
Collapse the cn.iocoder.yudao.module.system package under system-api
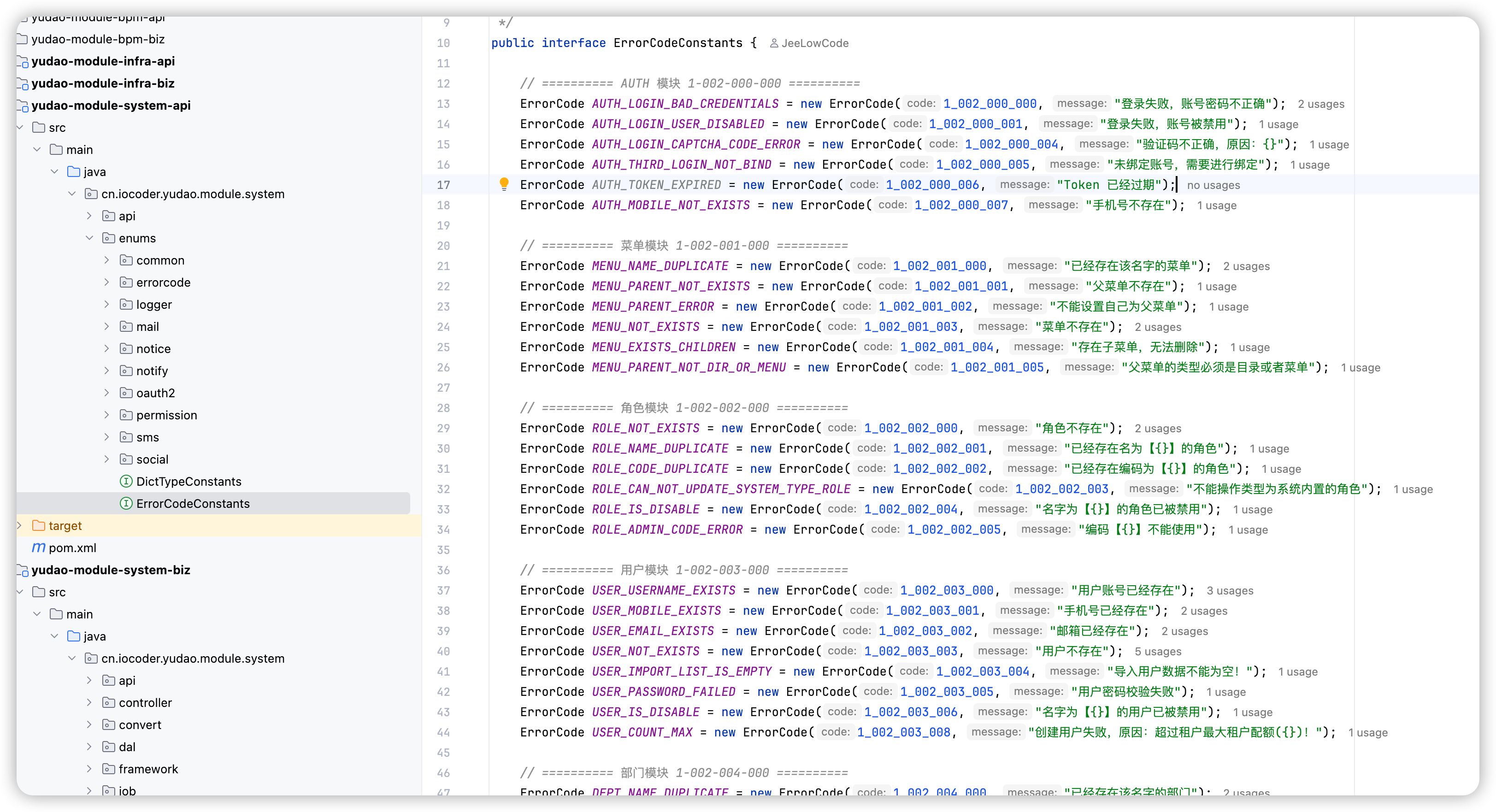pos(72,194)
